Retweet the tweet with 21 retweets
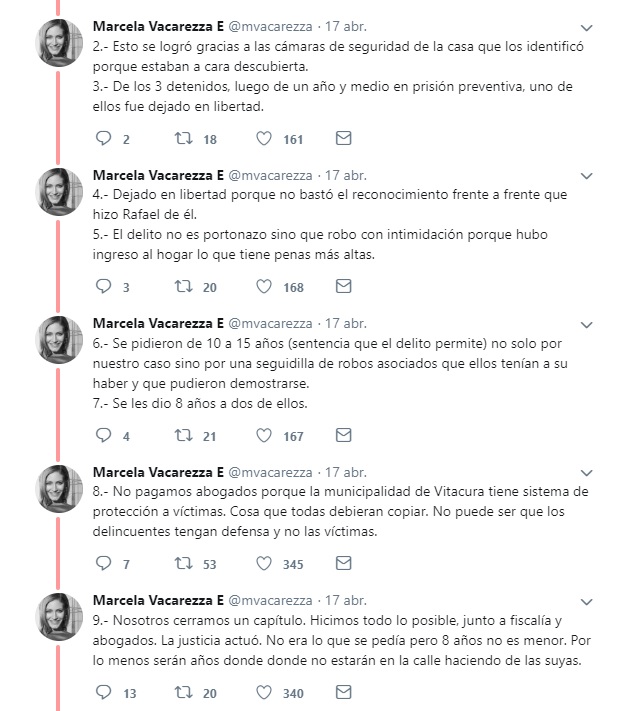The image size is (634, 711). point(183,436)
